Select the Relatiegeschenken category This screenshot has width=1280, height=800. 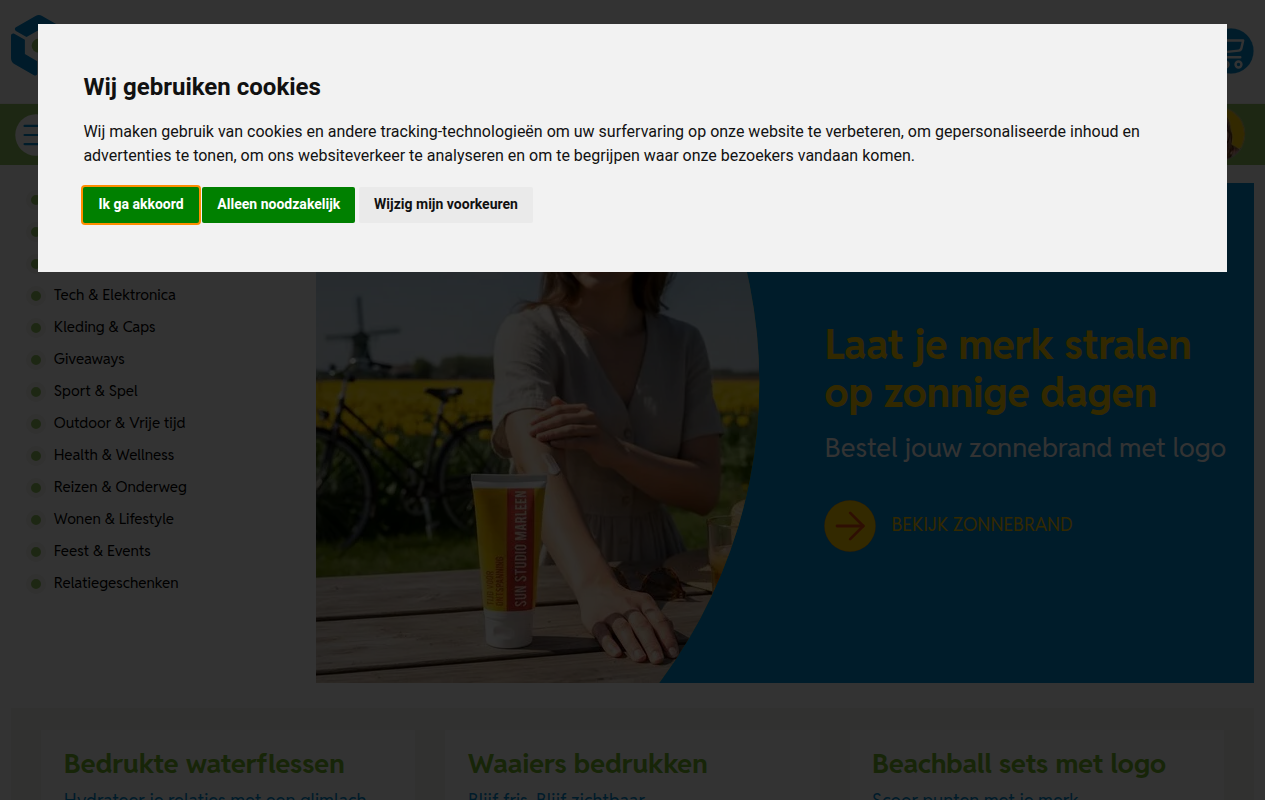(x=116, y=583)
